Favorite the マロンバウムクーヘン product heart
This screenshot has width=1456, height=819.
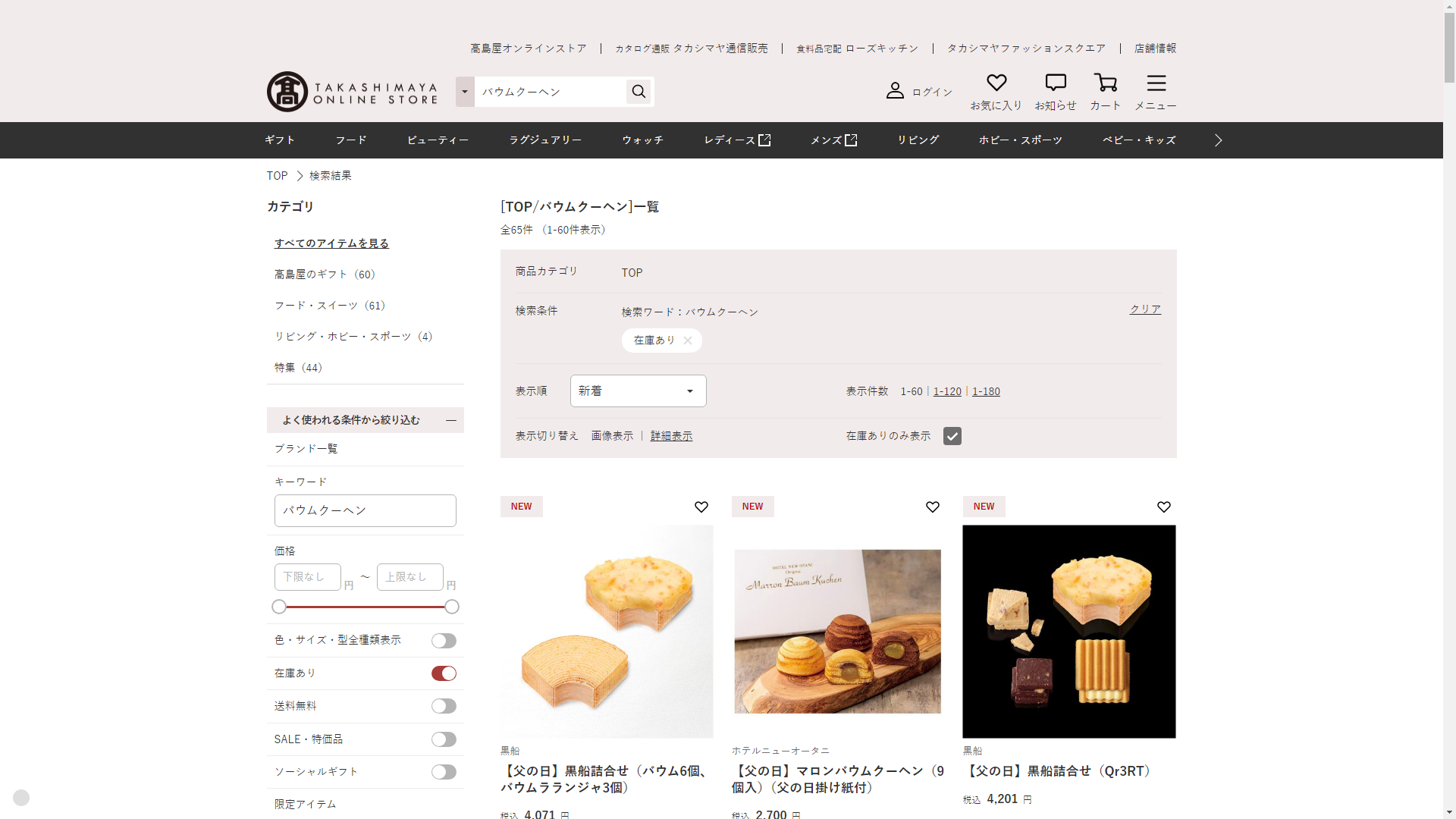click(932, 507)
